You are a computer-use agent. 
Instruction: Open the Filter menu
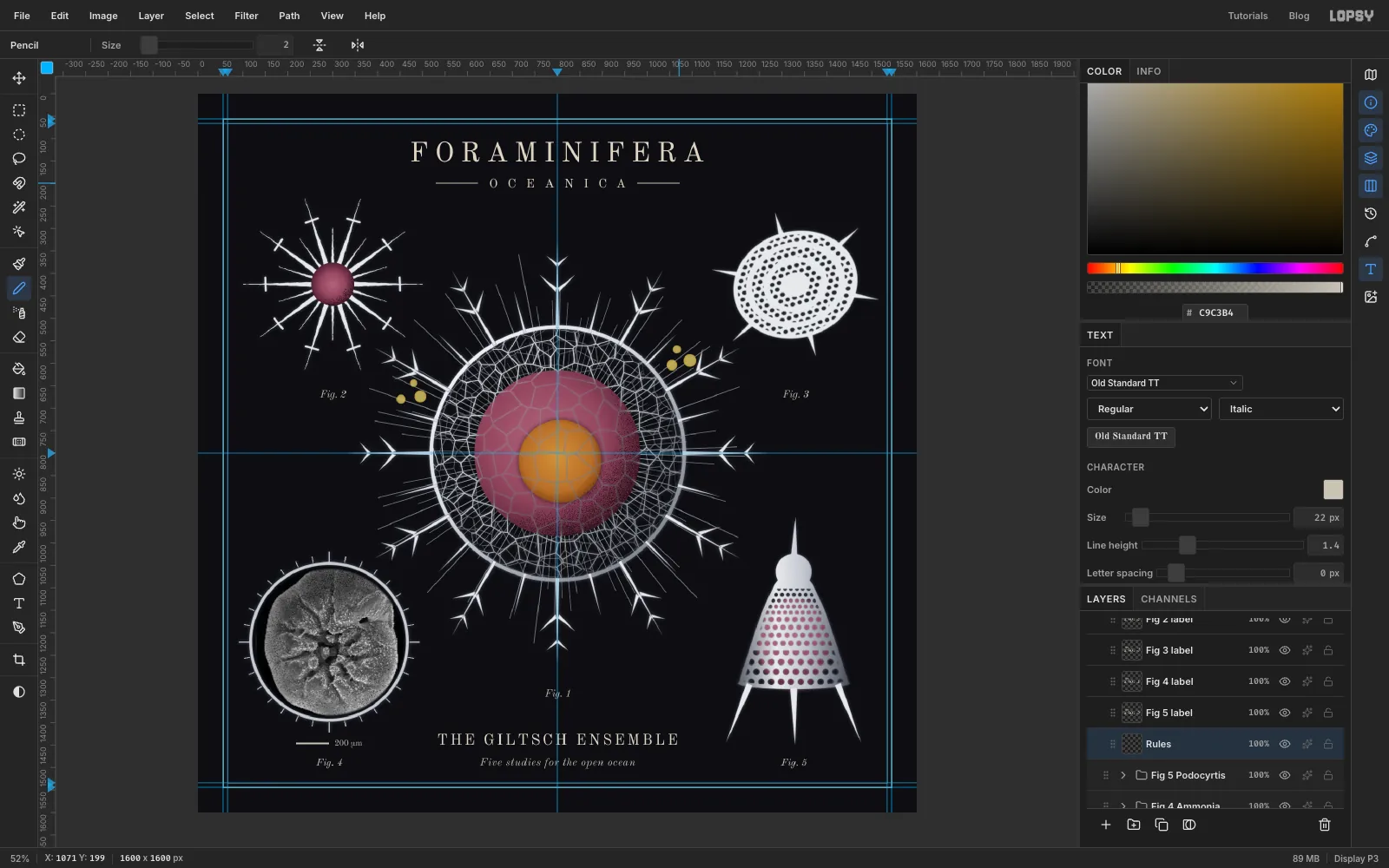click(247, 16)
